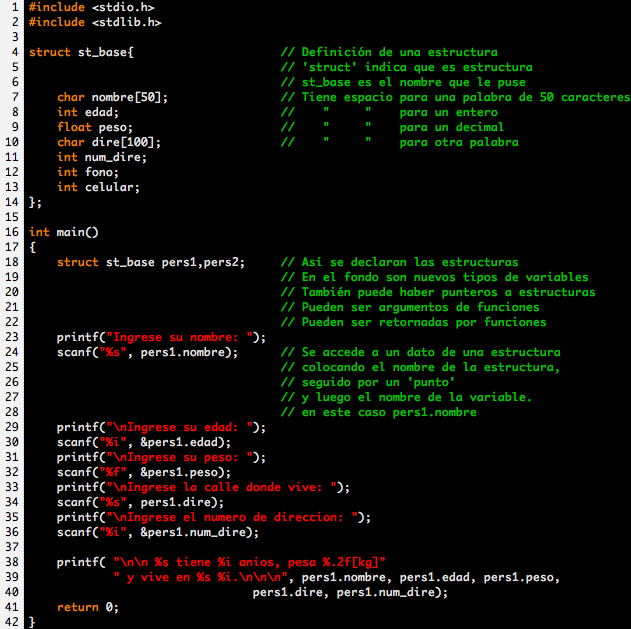Click 'struct st_base{' declaration text
The height and width of the screenshot is (629, 631).
tap(81, 52)
